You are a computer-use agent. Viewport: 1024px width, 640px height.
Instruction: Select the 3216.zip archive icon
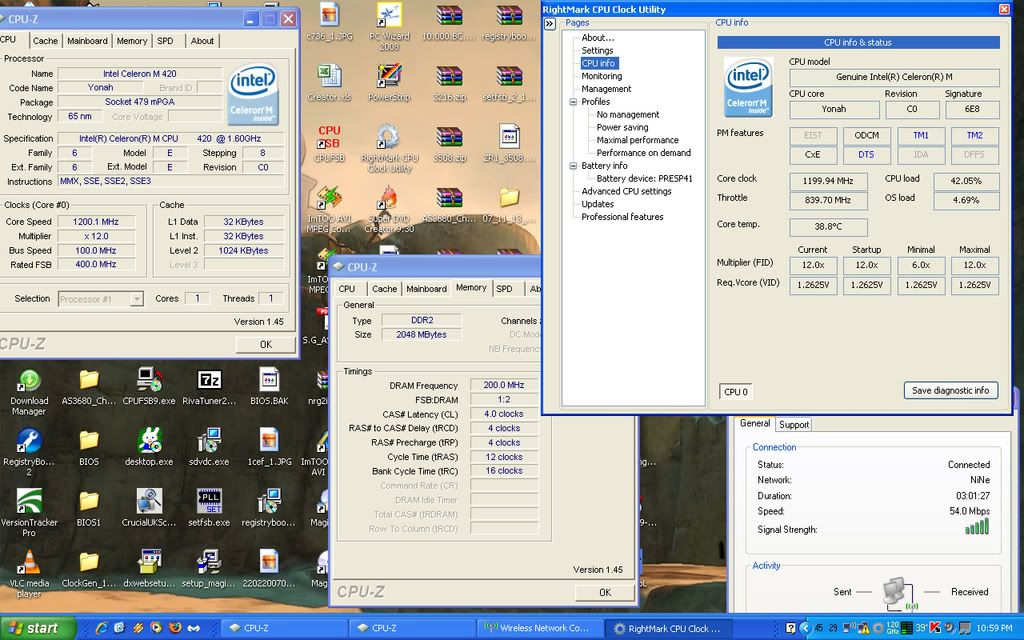pyautogui.click(x=449, y=83)
